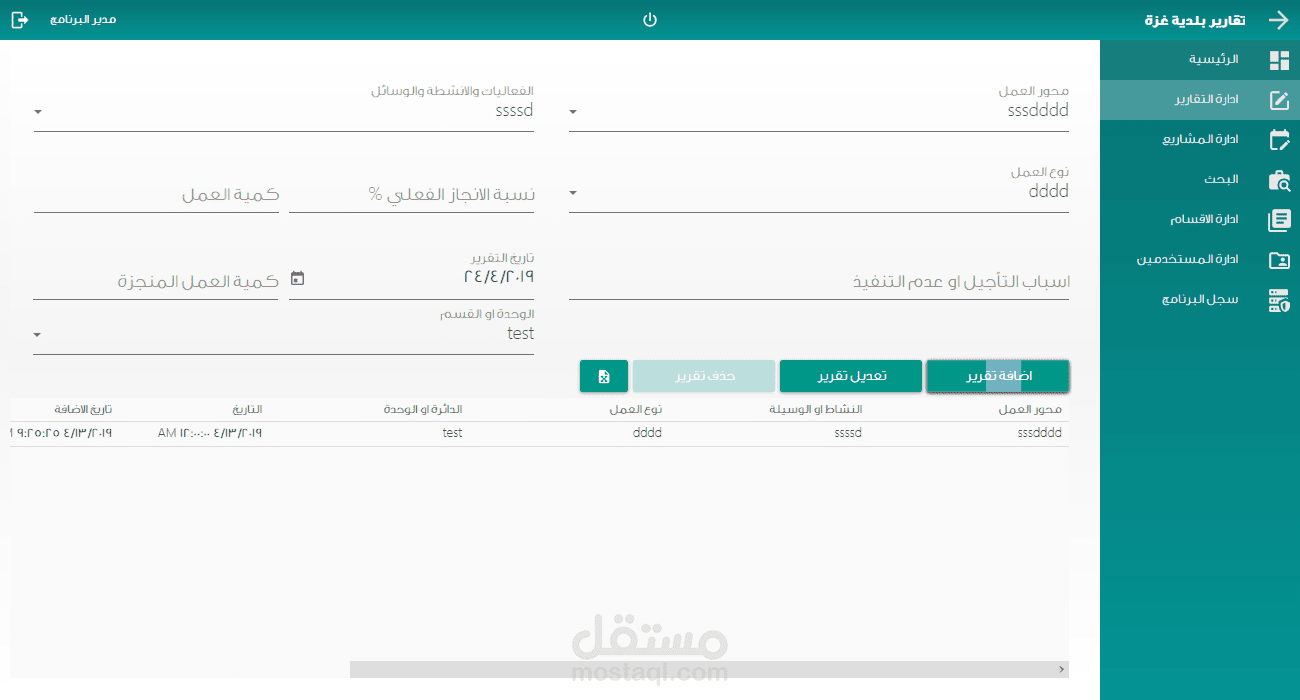Click the حذف تقرير button
The height and width of the screenshot is (700, 1300).
[704, 376]
